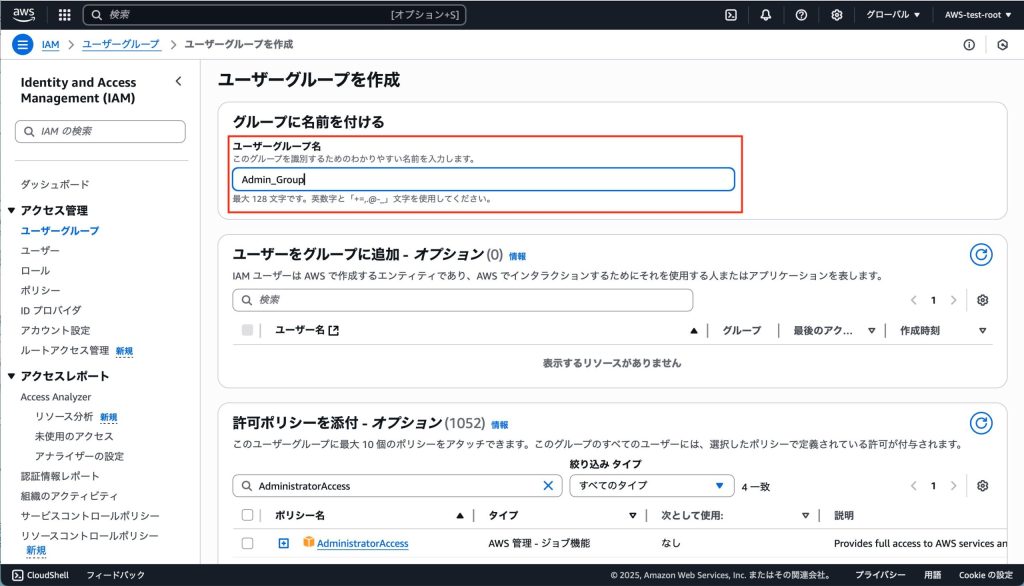Sort users by 作成時刻 column
The image size is (1024, 586).
(982, 331)
